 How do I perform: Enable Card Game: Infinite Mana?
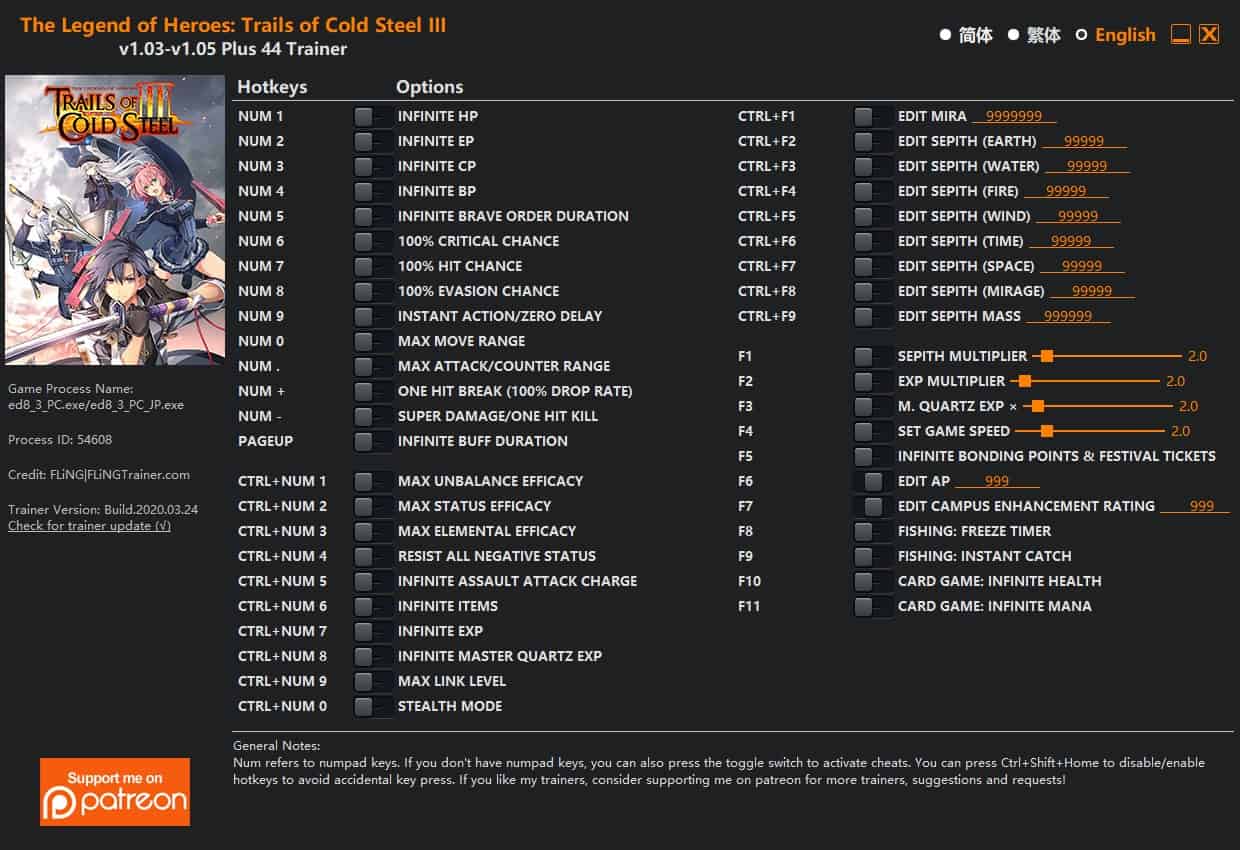pos(873,607)
